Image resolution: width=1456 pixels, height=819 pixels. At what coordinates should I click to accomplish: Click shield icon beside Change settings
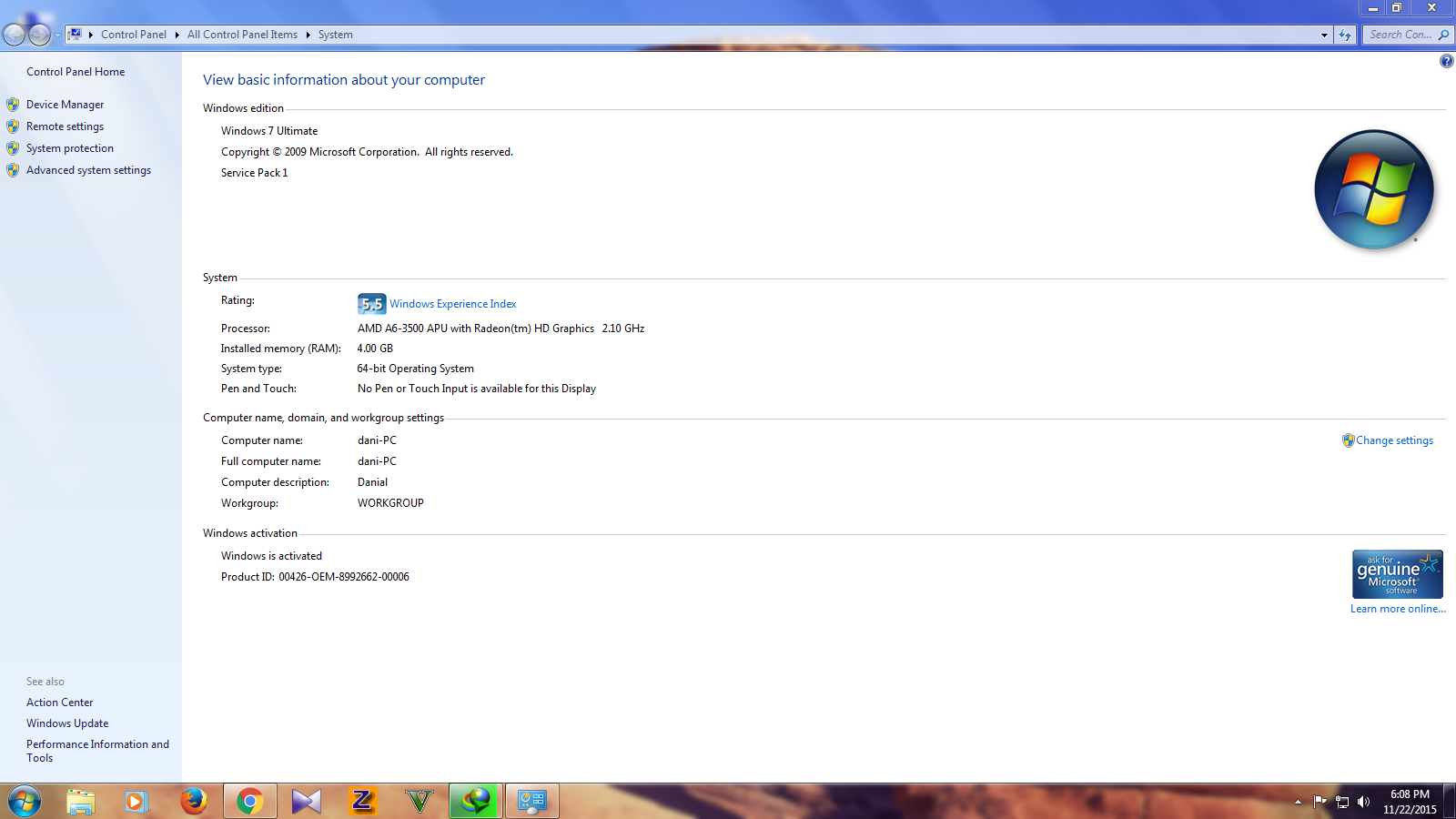[1349, 440]
